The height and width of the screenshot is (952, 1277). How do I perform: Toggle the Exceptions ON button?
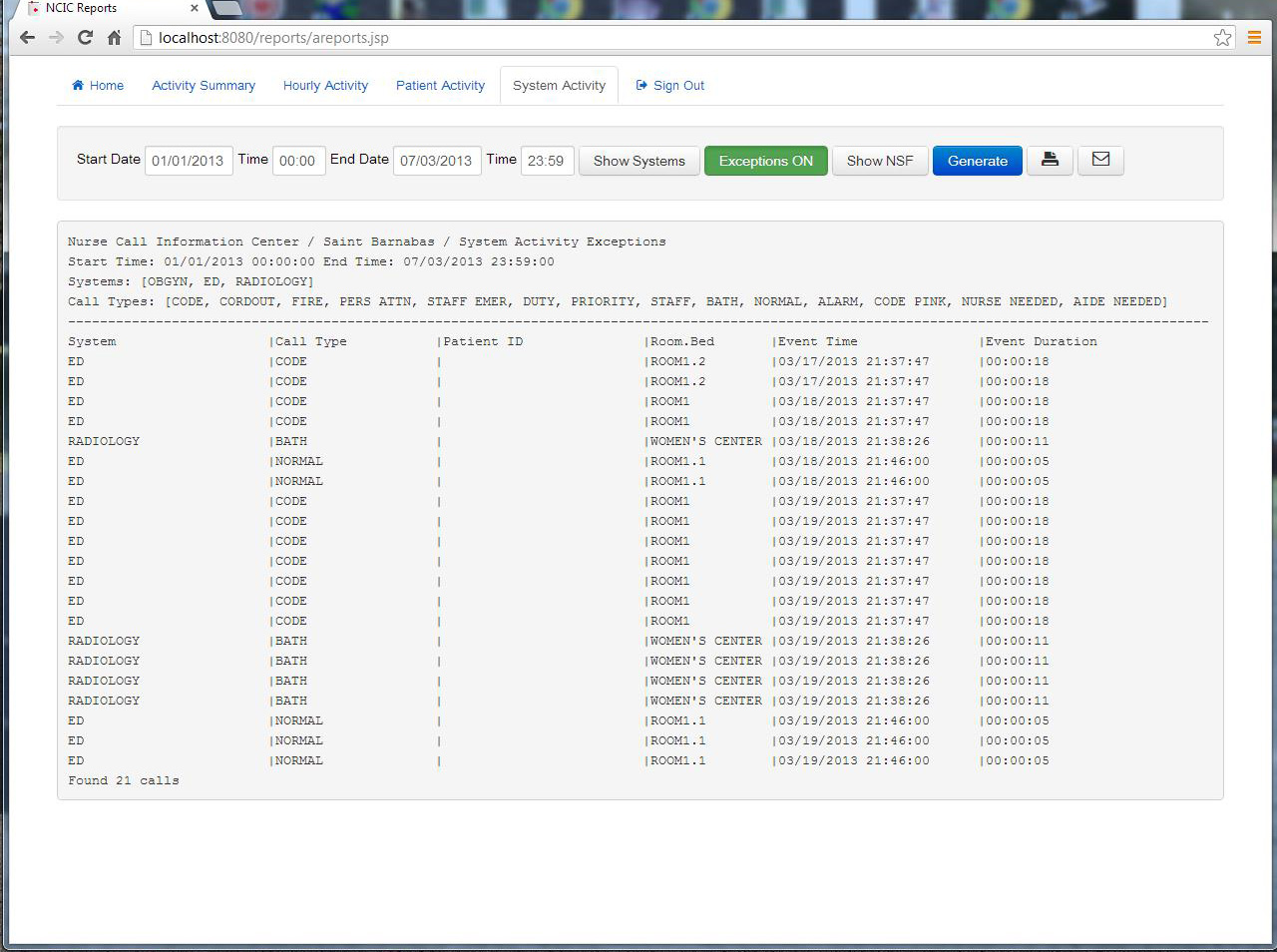tap(765, 161)
